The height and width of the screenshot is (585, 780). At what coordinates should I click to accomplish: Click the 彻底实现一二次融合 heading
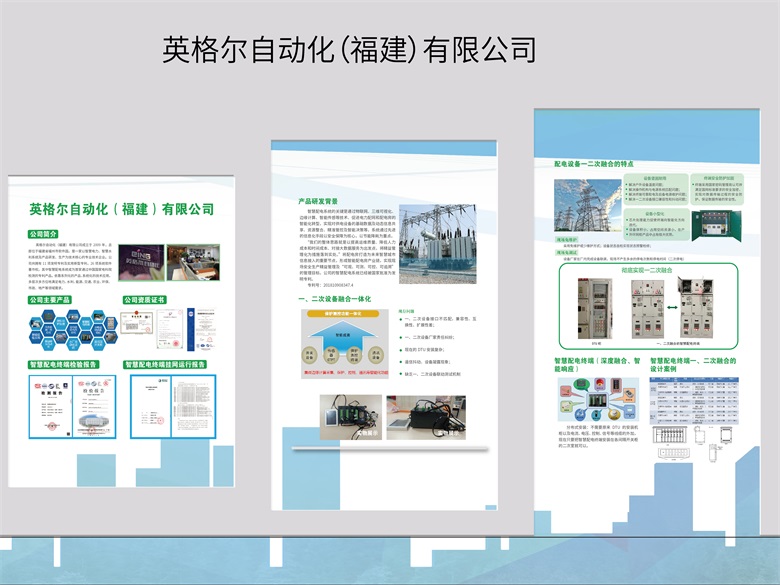click(647, 270)
